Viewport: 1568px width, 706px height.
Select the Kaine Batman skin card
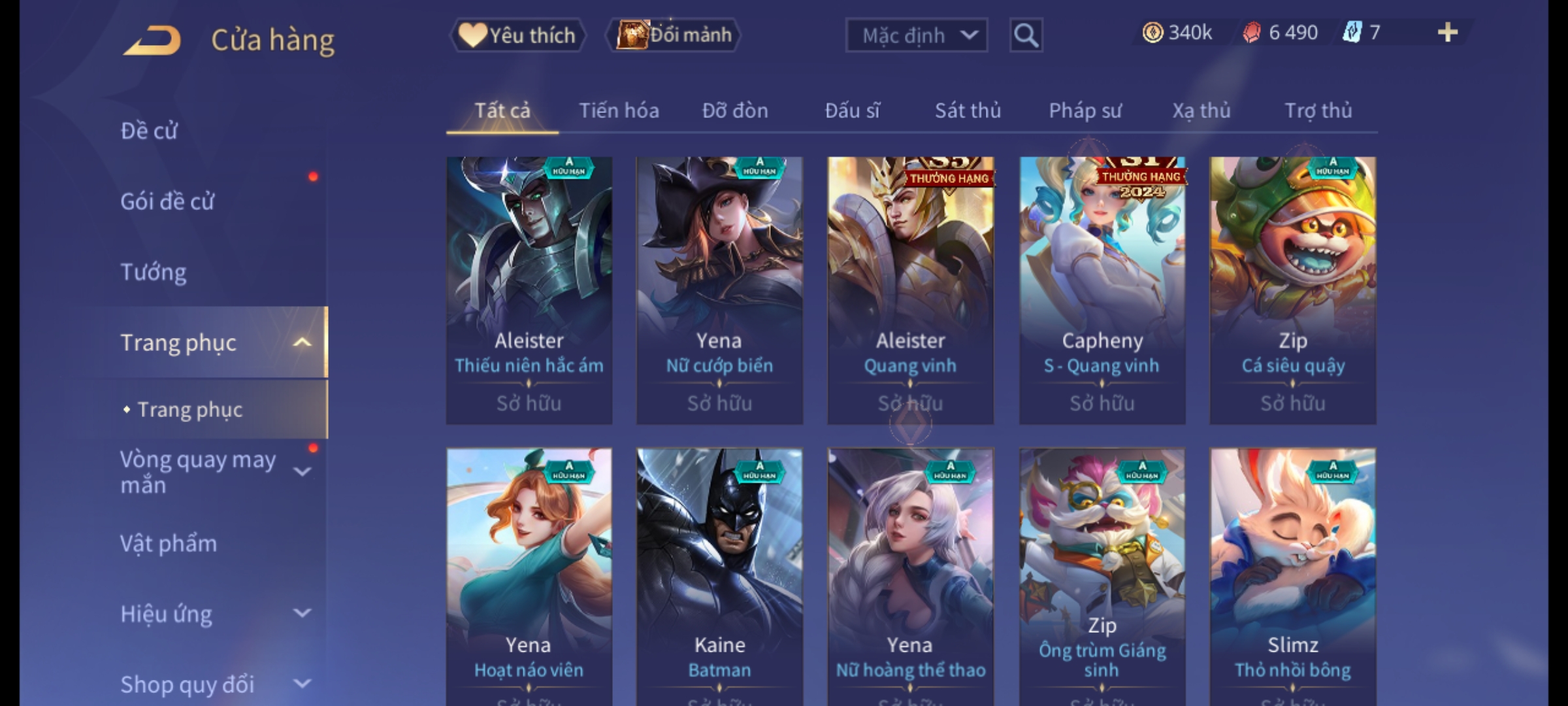(719, 577)
